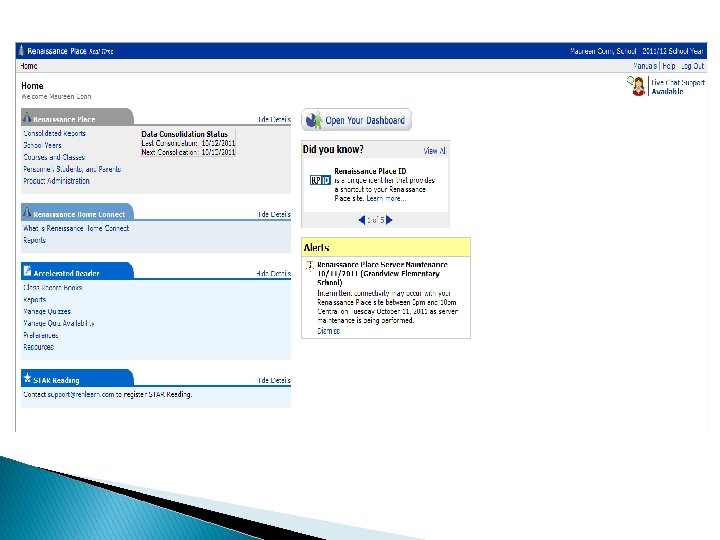Open the Help link
The height and width of the screenshot is (540, 720).
coord(669,66)
